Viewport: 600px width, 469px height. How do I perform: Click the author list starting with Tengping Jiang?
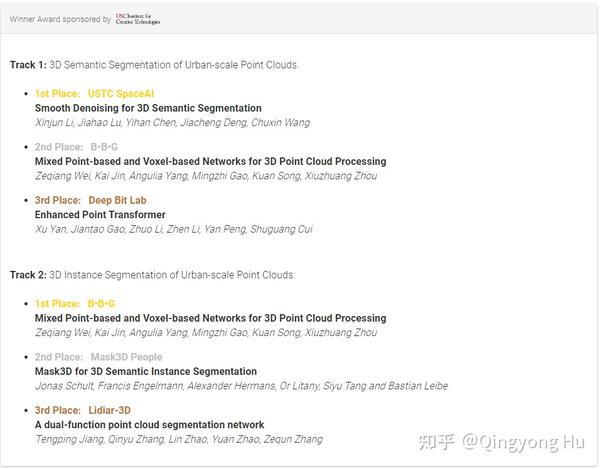pyautogui.click(x=179, y=439)
